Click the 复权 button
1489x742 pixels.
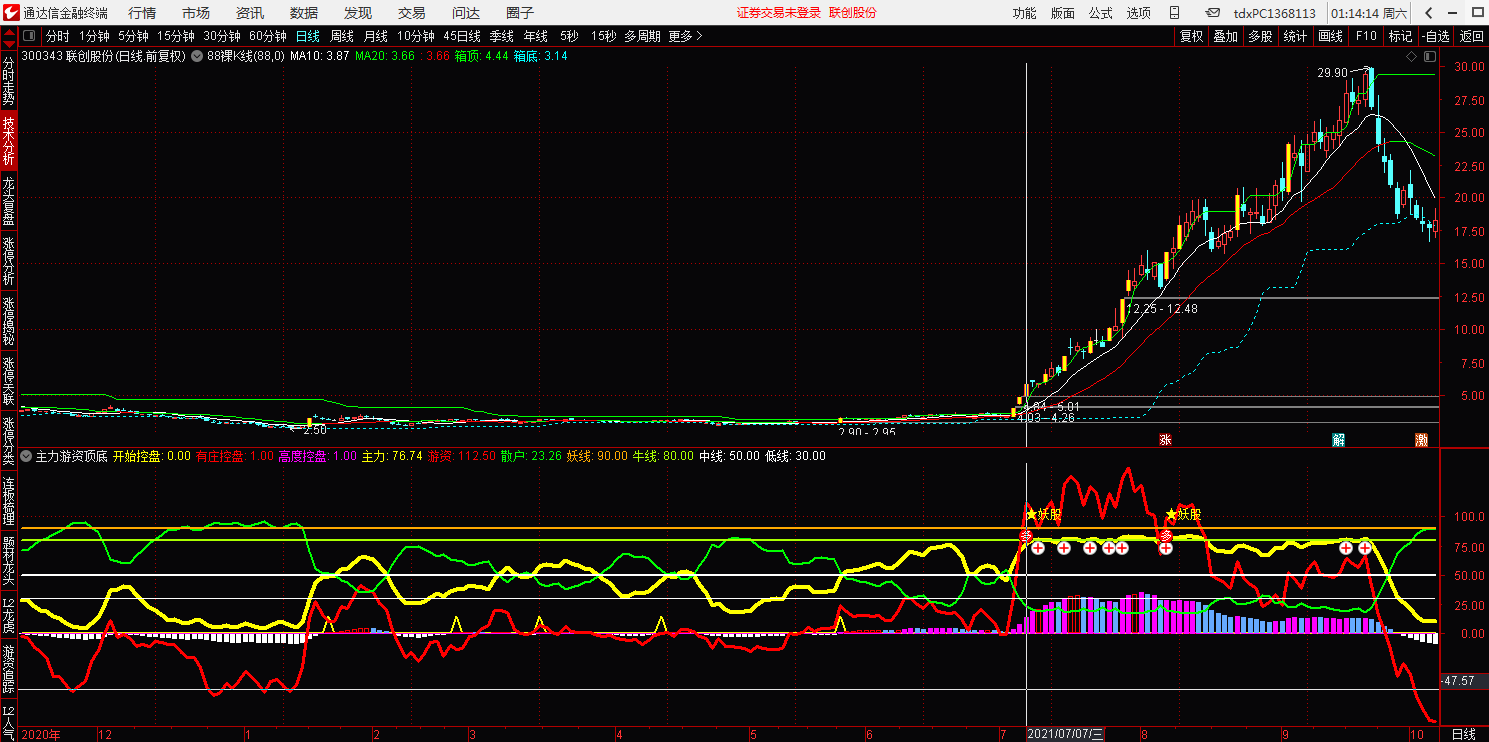coord(1191,36)
